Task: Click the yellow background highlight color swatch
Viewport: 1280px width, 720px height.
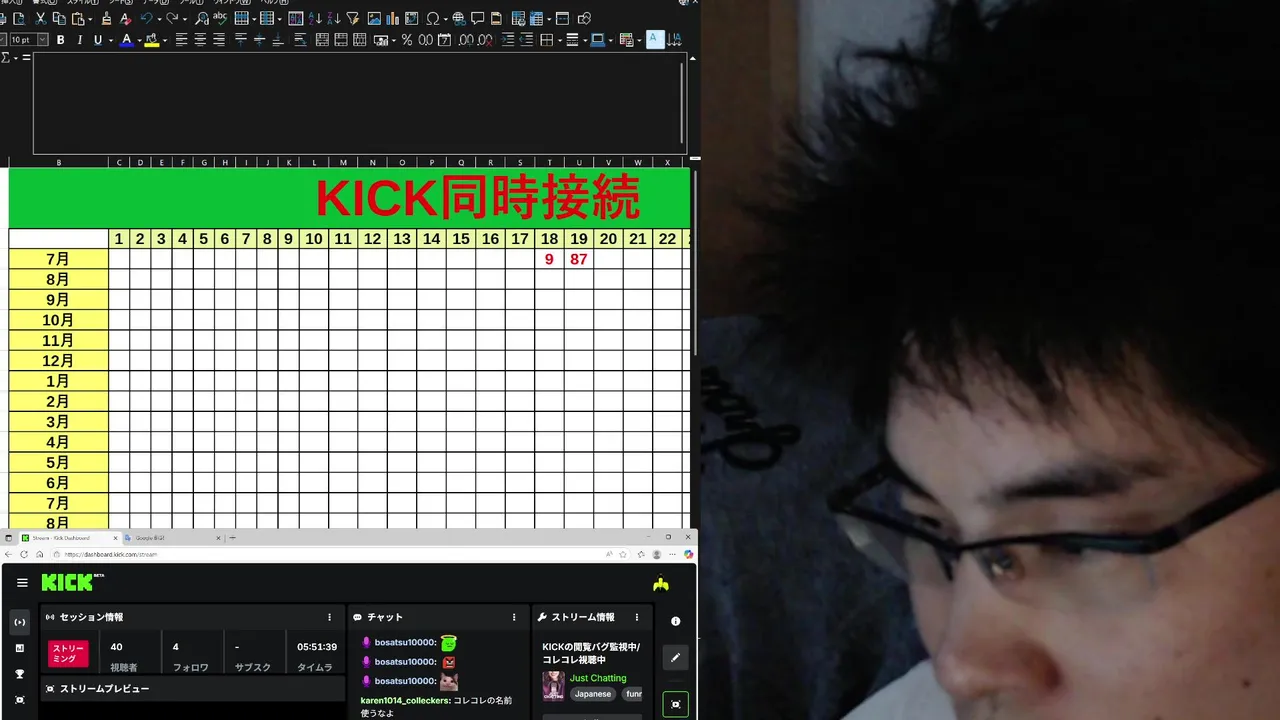Action: [x=152, y=40]
